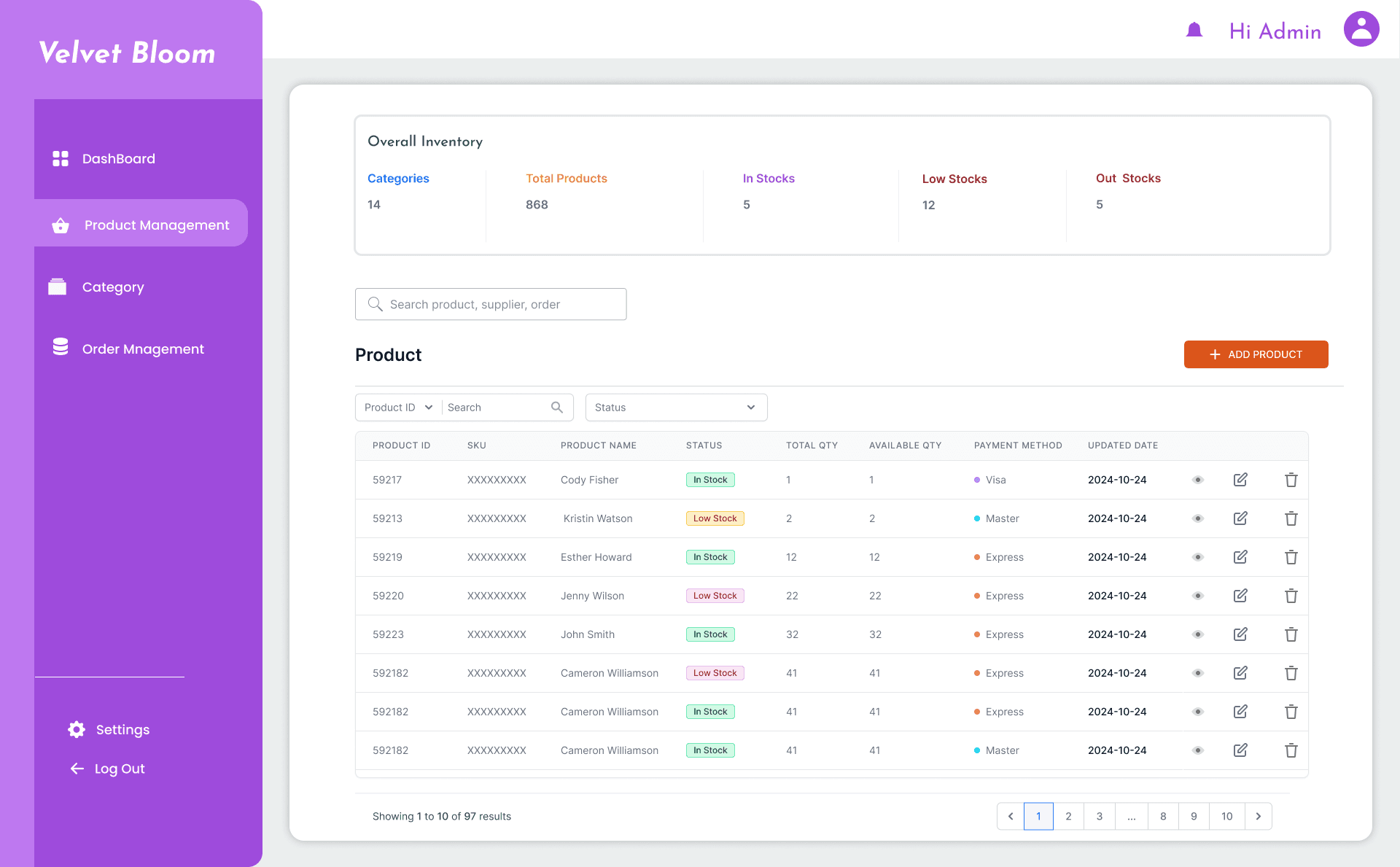Image resolution: width=1400 pixels, height=867 pixels.
Task: Click edit icon for Esther Howard
Action: tap(1240, 557)
